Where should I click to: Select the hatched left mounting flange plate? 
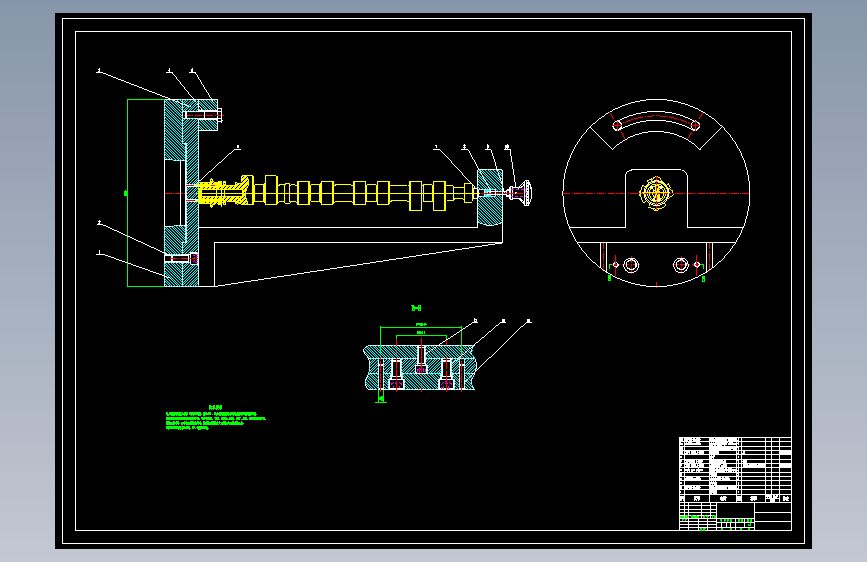click(181, 193)
